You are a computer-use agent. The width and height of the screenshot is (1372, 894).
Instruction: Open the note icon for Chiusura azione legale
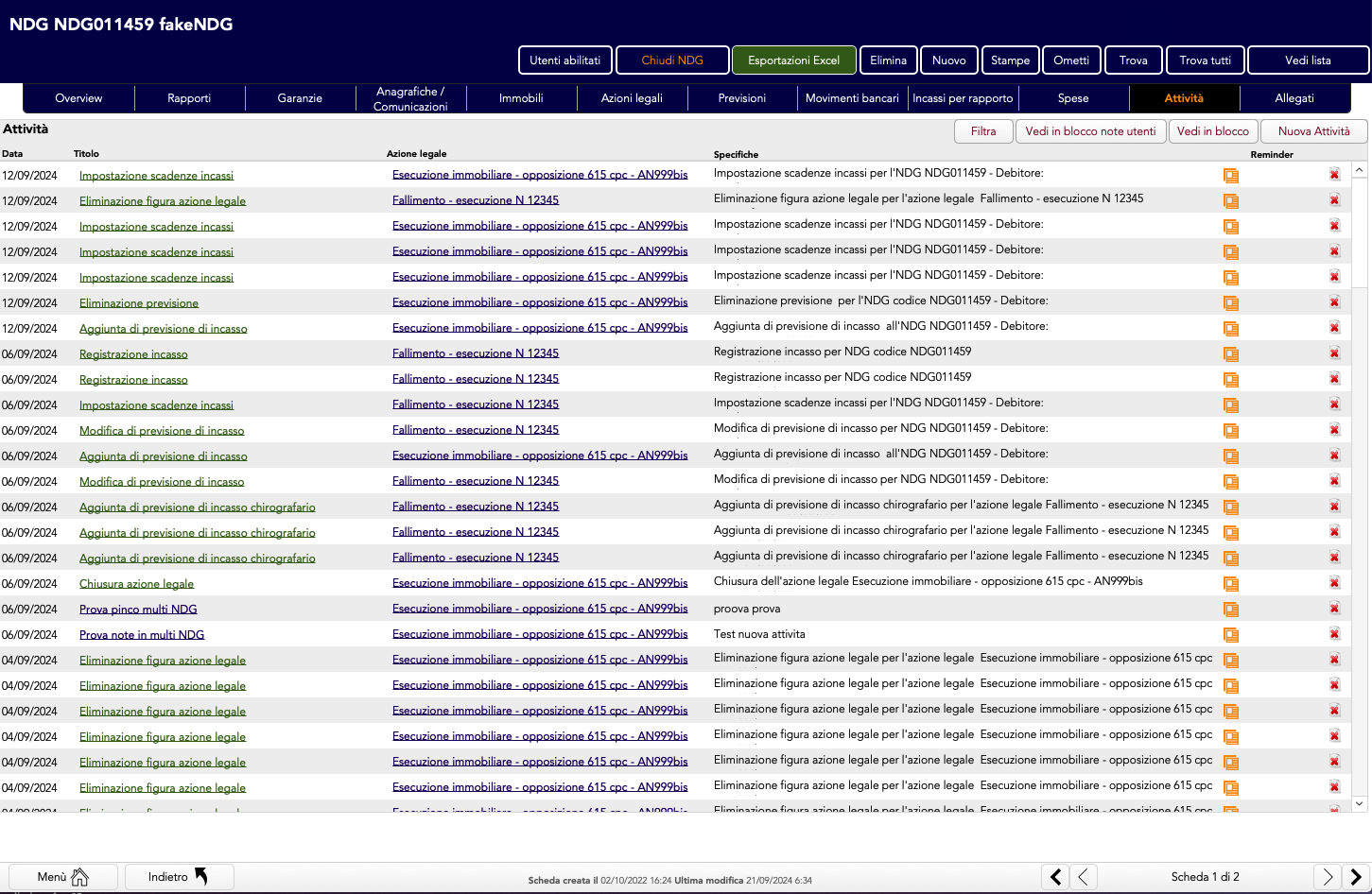(1230, 584)
